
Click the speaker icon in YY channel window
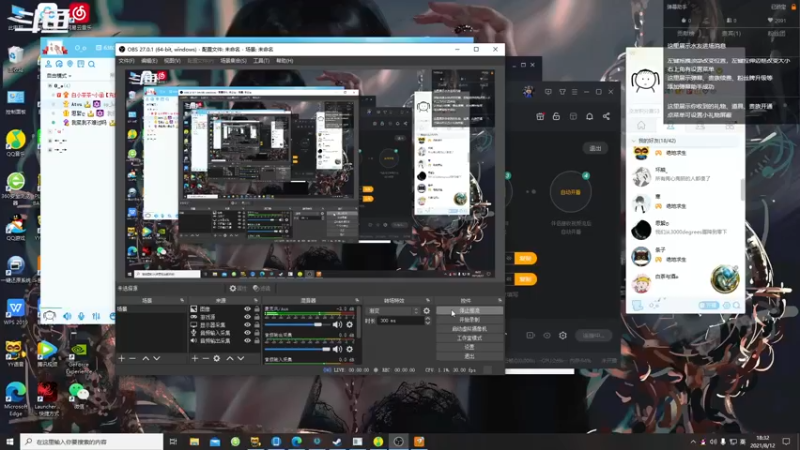(67, 316)
